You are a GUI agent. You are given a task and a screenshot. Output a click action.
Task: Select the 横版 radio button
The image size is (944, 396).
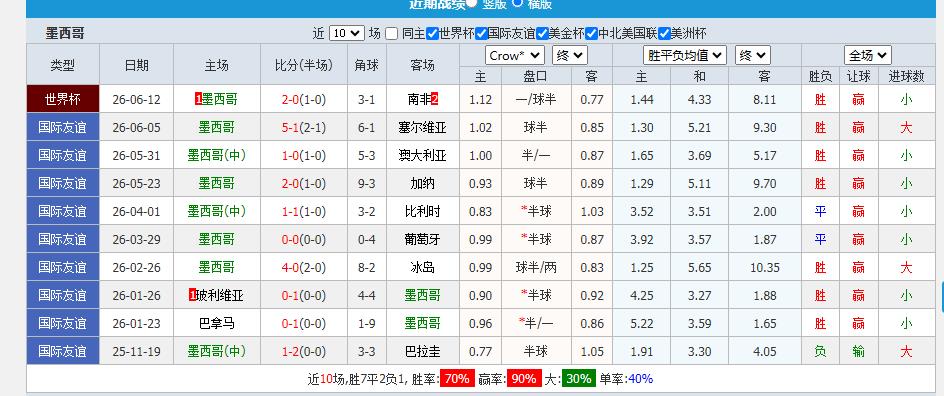[518, 2]
